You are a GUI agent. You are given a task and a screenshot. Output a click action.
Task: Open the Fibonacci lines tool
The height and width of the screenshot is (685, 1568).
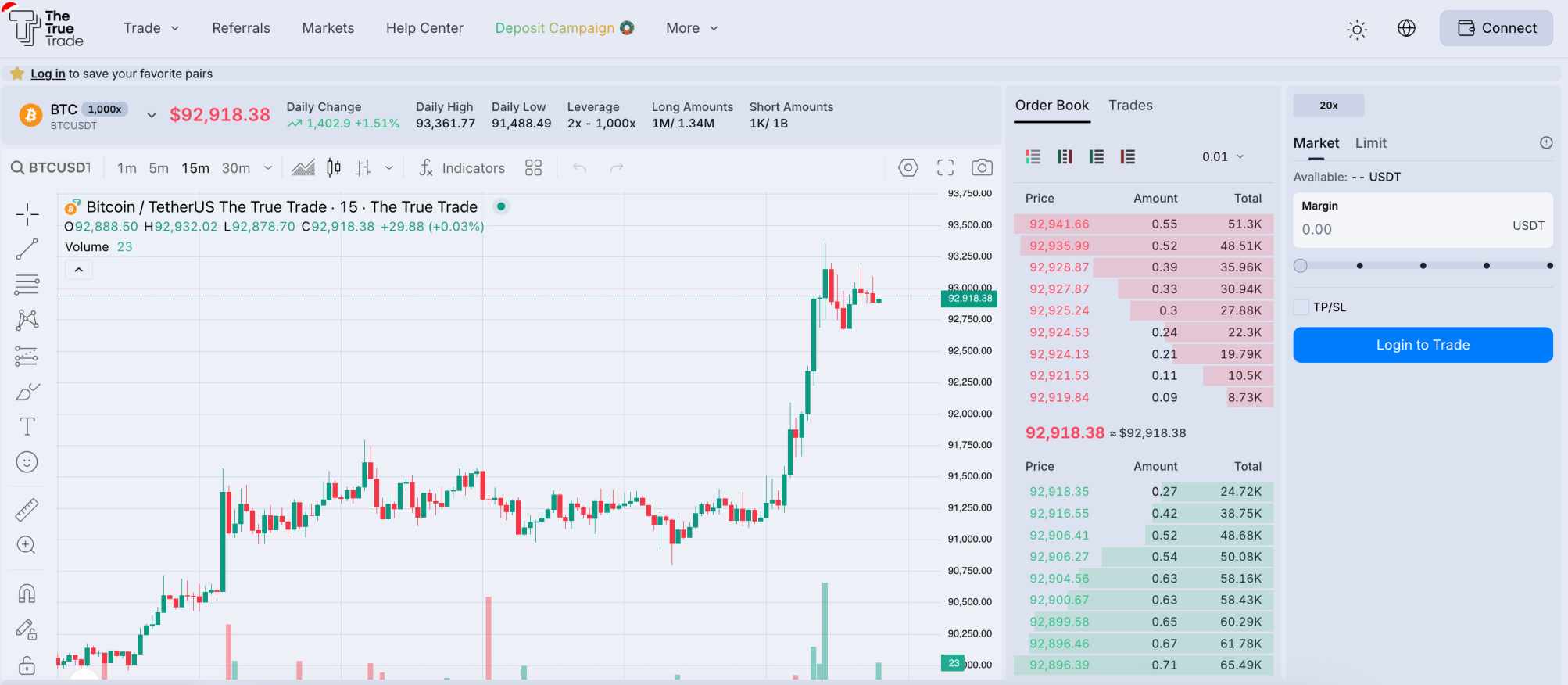(x=27, y=285)
